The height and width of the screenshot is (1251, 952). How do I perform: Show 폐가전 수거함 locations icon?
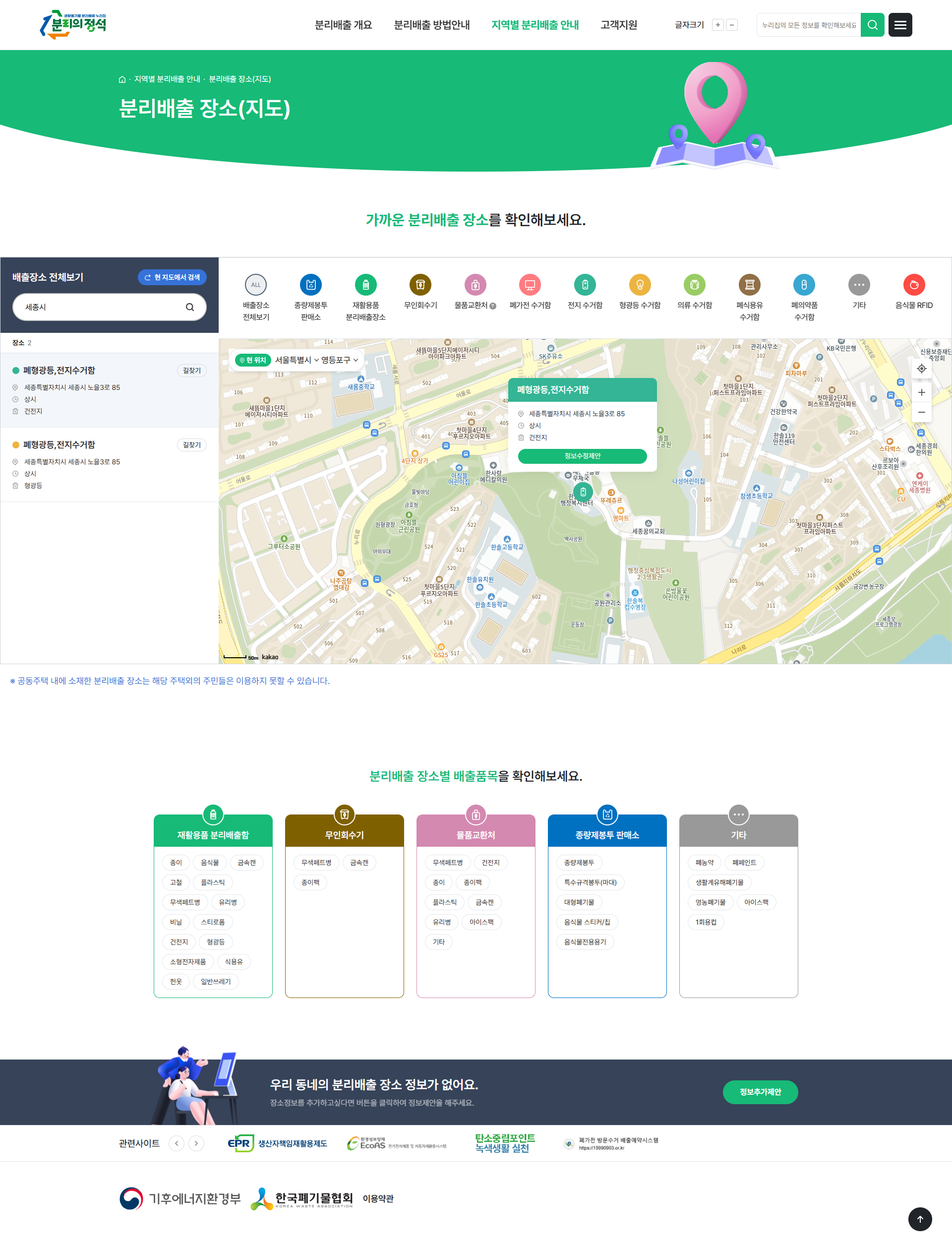[x=530, y=285]
